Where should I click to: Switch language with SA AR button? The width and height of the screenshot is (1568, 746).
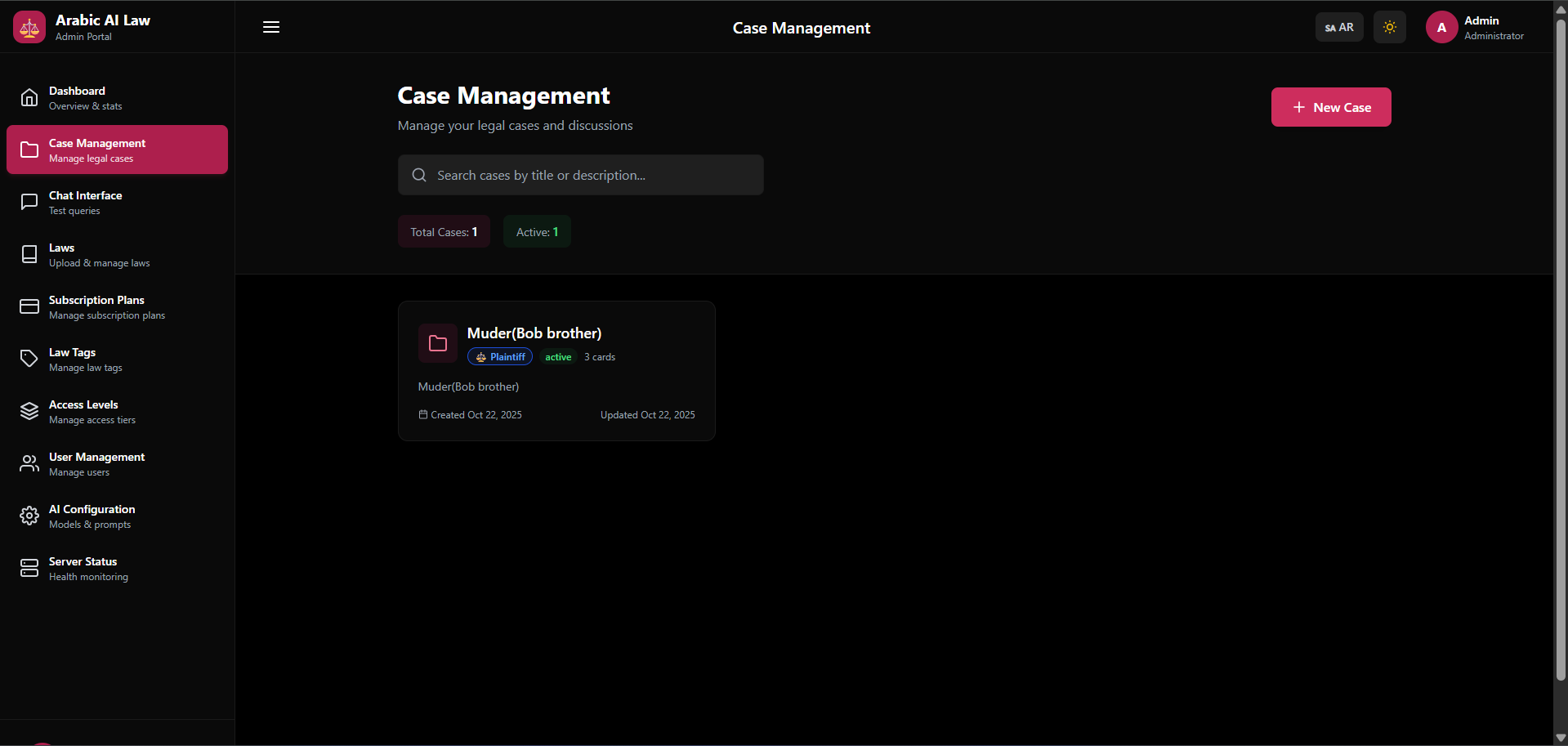[x=1339, y=28]
